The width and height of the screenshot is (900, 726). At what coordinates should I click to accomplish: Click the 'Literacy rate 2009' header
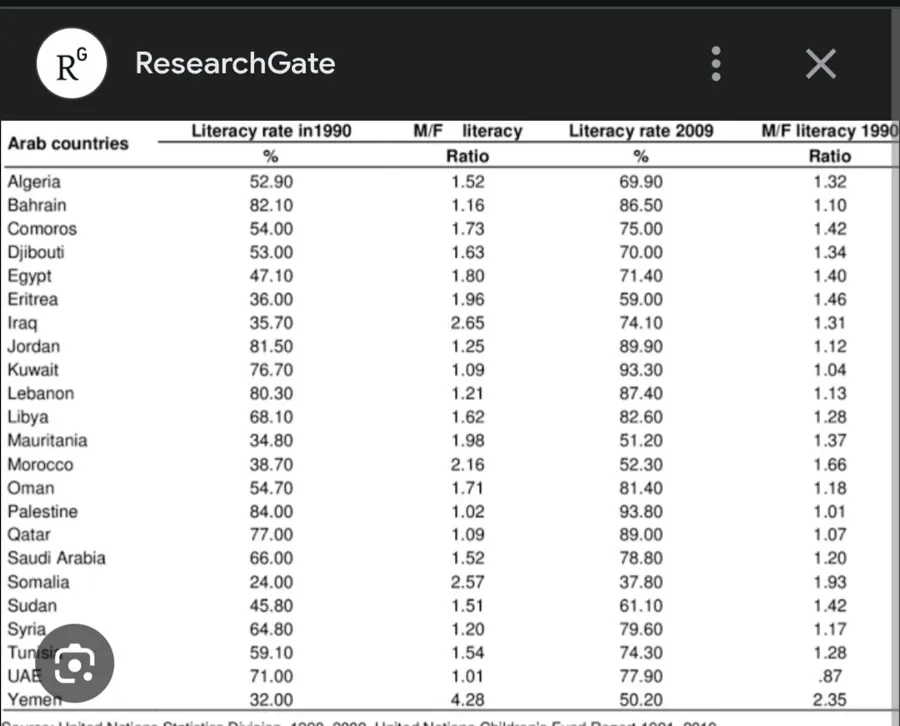(x=641, y=131)
